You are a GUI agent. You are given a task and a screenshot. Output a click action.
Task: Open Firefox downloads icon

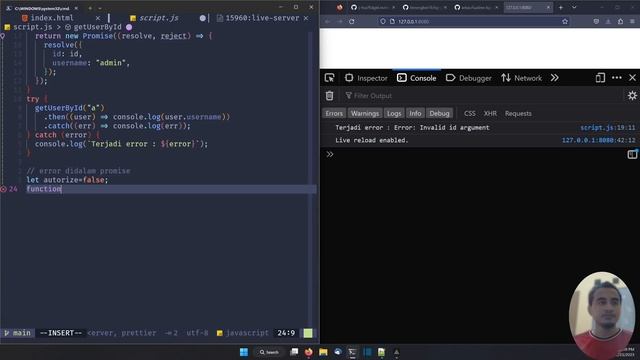tap(608, 21)
